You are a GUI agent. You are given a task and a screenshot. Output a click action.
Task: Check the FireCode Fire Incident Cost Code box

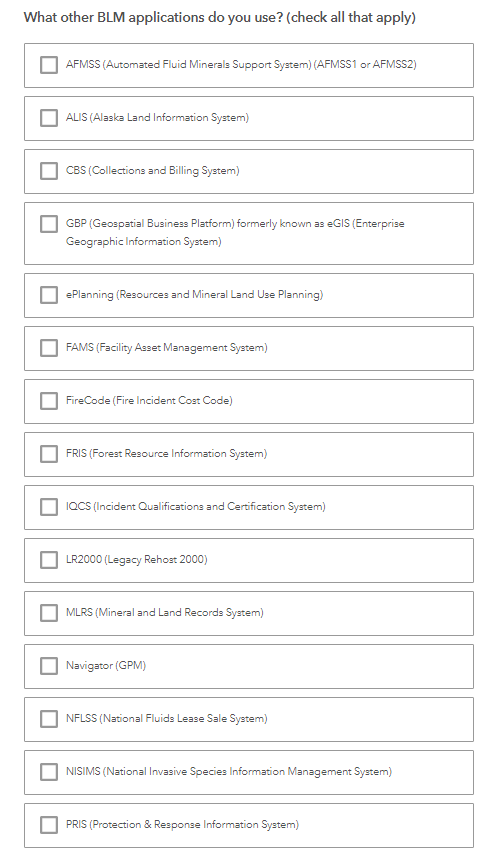(48, 401)
